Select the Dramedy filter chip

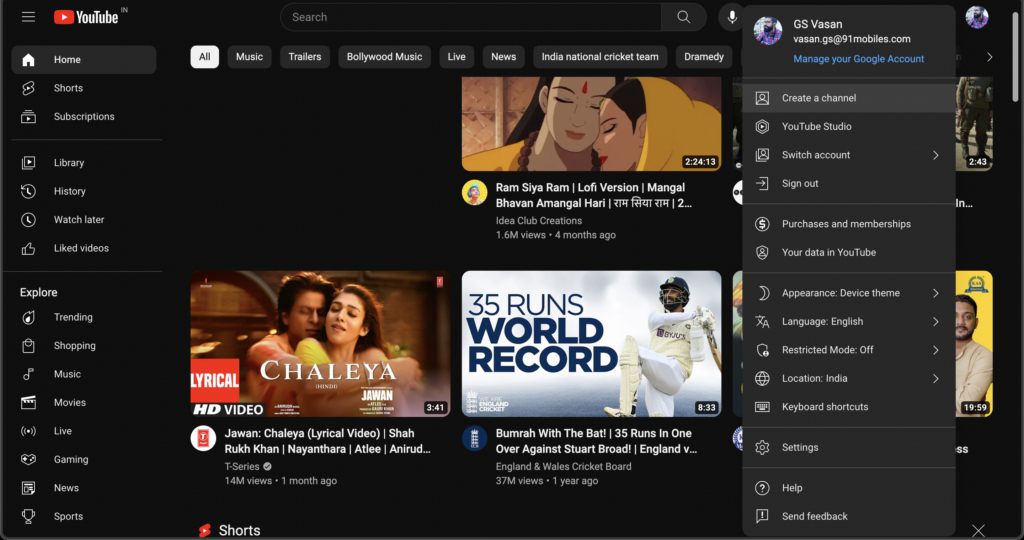(x=704, y=57)
